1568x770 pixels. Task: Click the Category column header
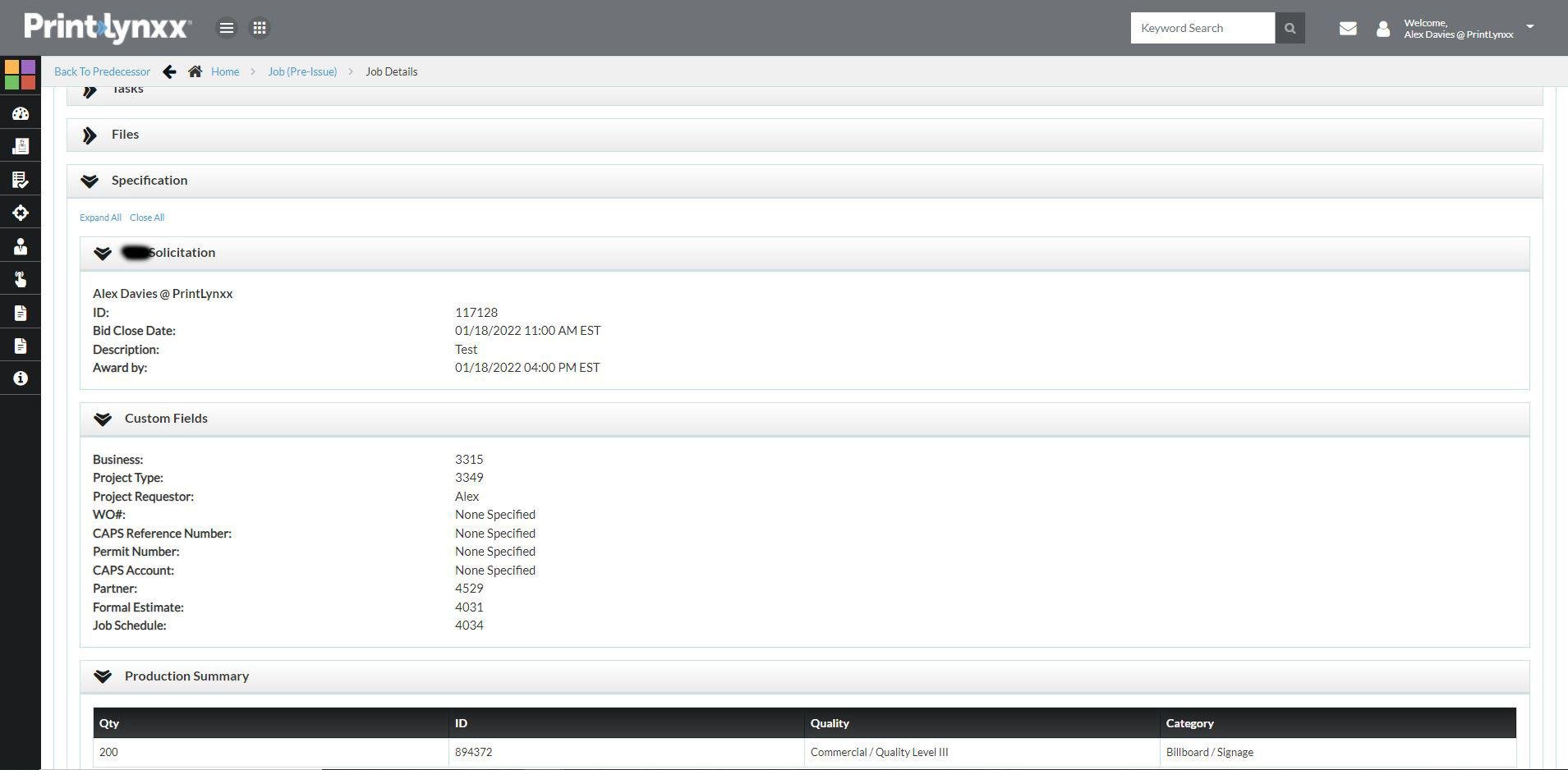(x=1338, y=723)
